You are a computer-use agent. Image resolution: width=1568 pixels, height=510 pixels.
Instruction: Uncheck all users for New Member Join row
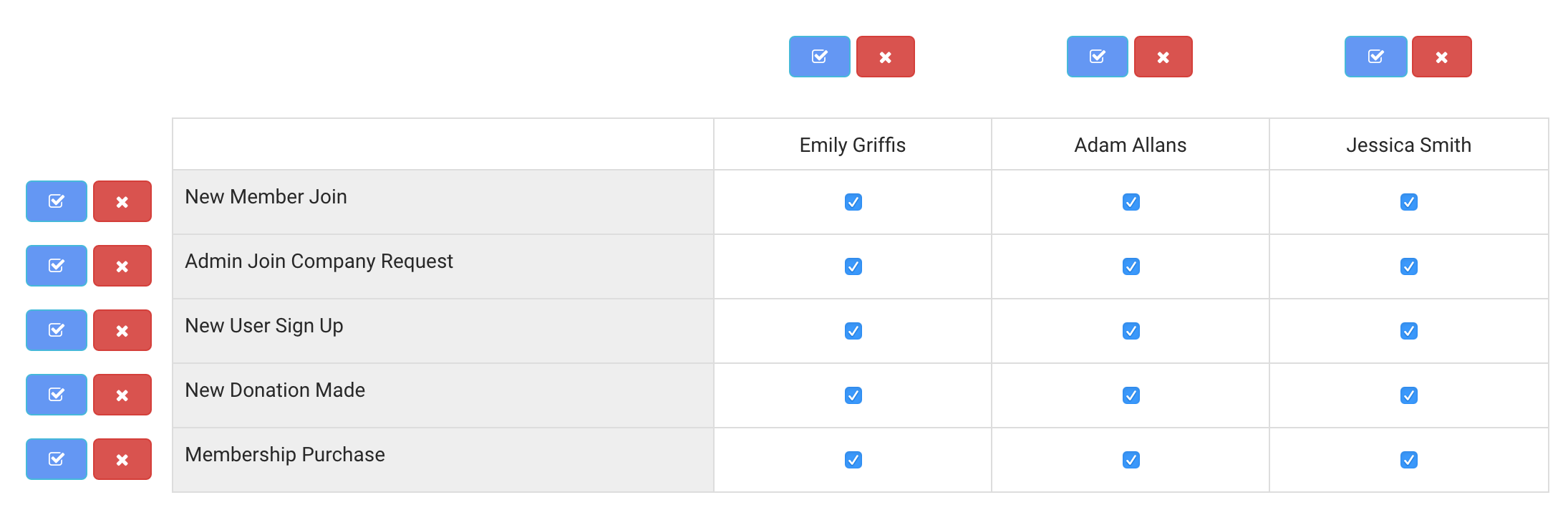tap(122, 201)
